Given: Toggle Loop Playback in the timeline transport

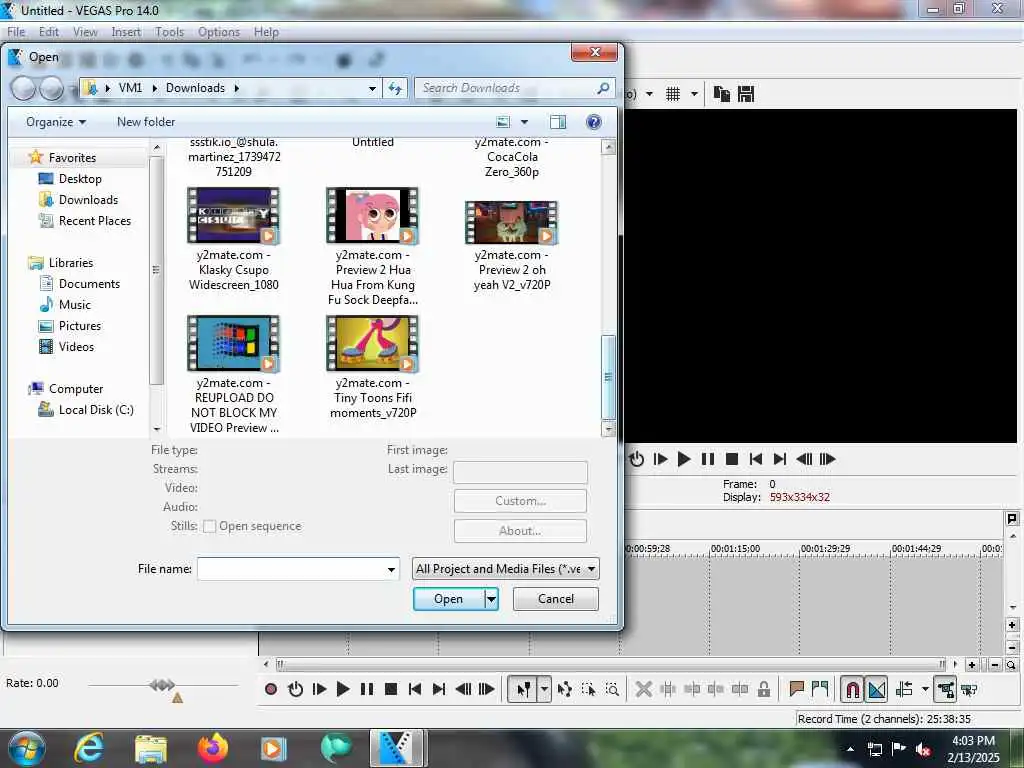Looking at the screenshot, I should point(295,689).
